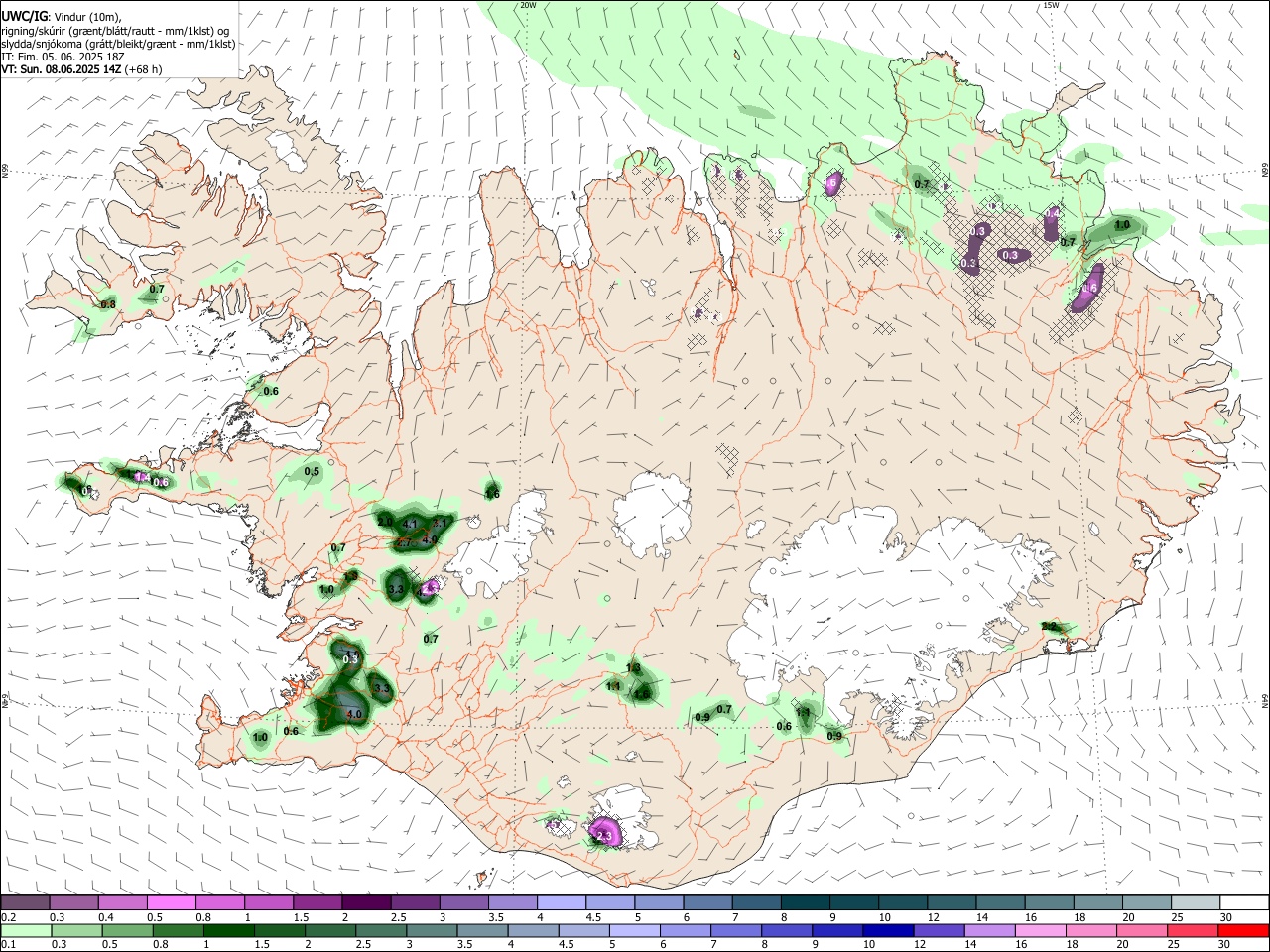Click the 0.8 precipitation value on the map

[x=108, y=303]
